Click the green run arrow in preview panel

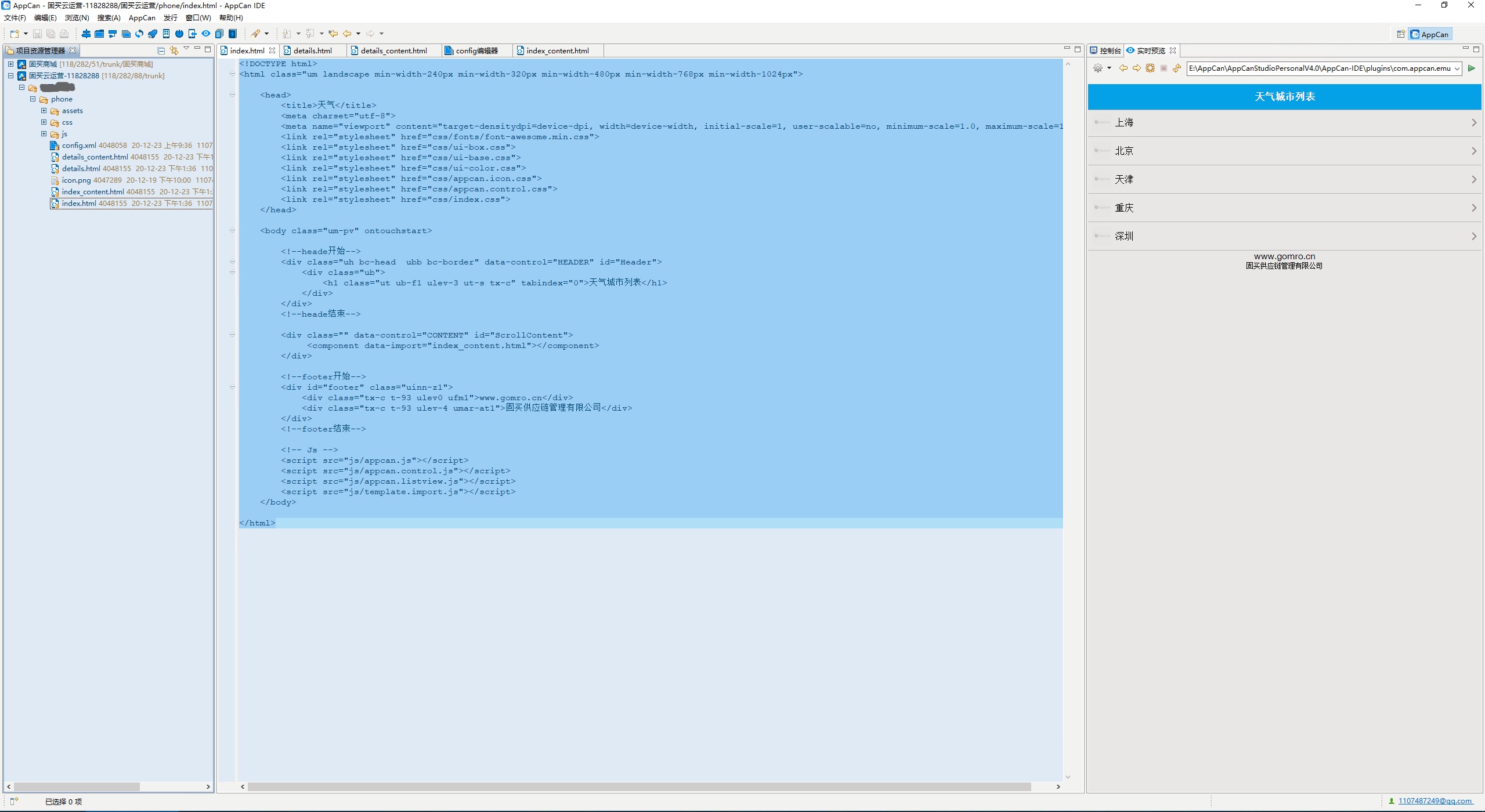[1471, 68]
